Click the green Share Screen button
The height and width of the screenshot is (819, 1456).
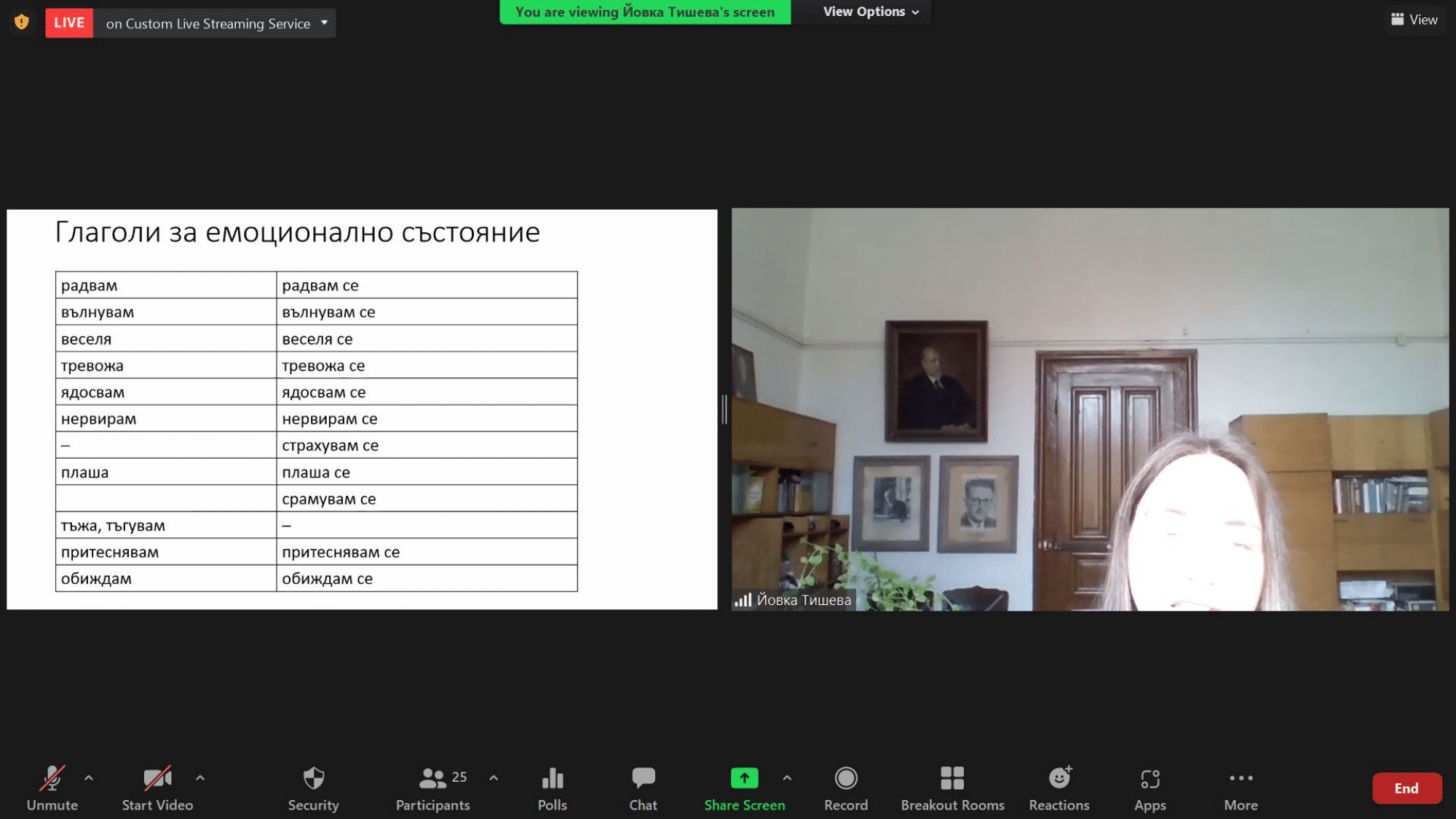click(x=744, y=779)
